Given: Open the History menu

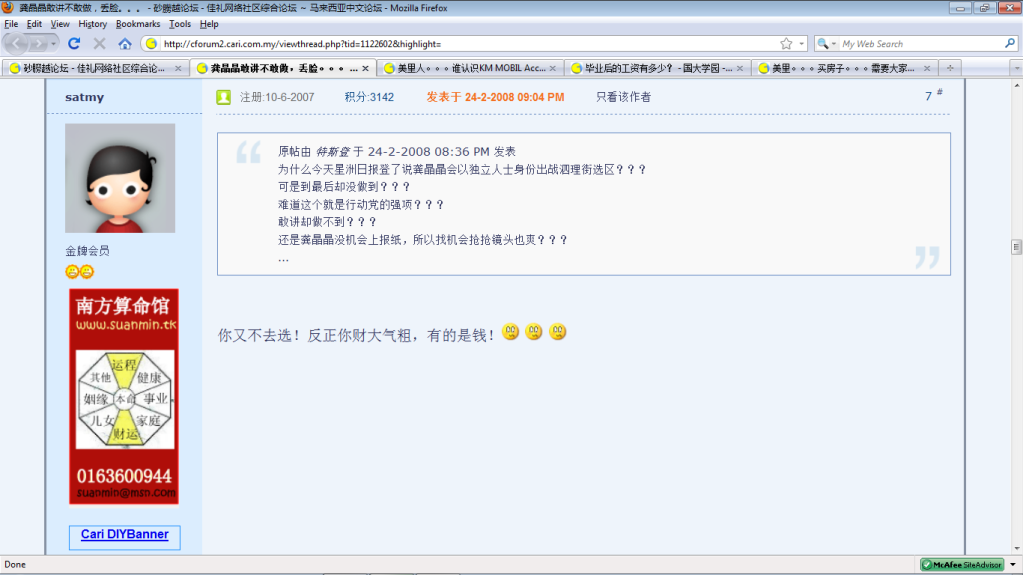Looking at the screenshot, I should pos(92,24).
